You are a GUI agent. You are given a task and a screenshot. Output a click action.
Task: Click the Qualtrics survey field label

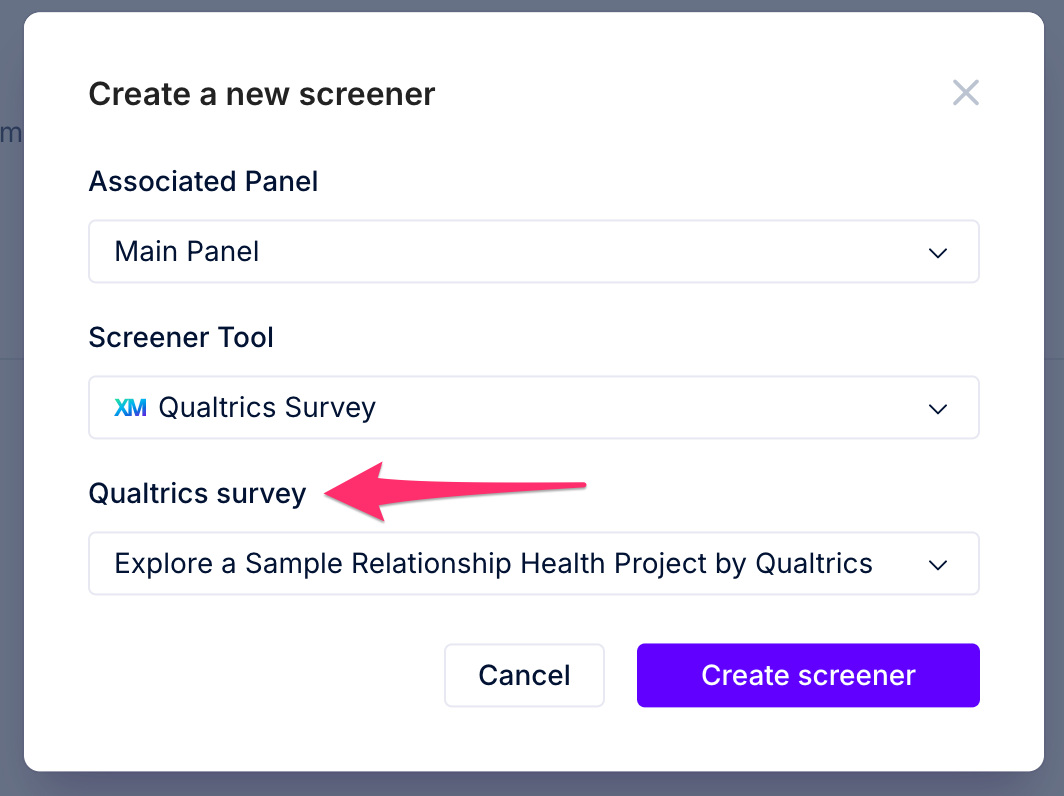[197, 494]
